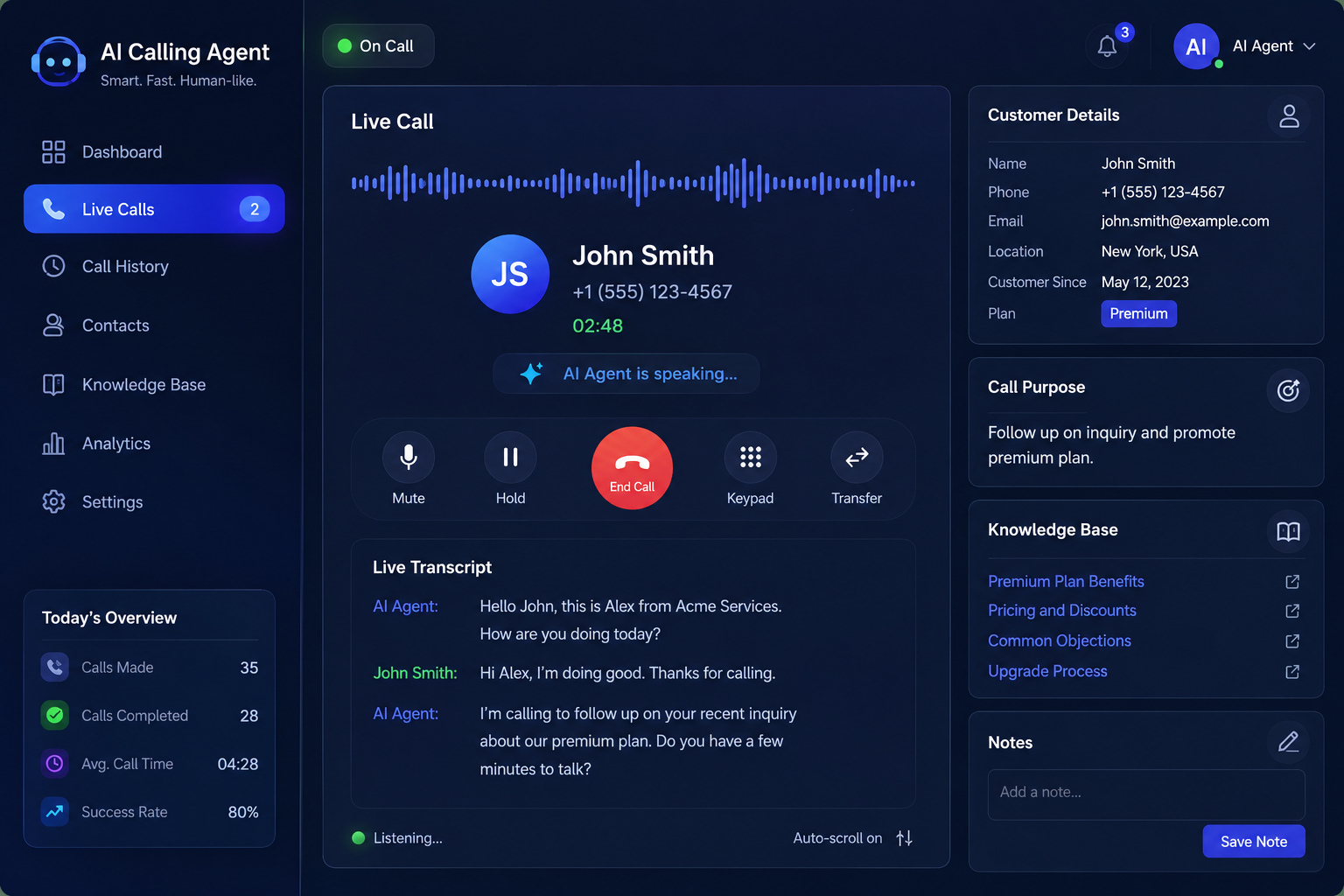Click the Calls Made 35 value
Image resolution: width=1344 pixels, height=896 pixels.
pyautogui.click(x=249, y=668)
